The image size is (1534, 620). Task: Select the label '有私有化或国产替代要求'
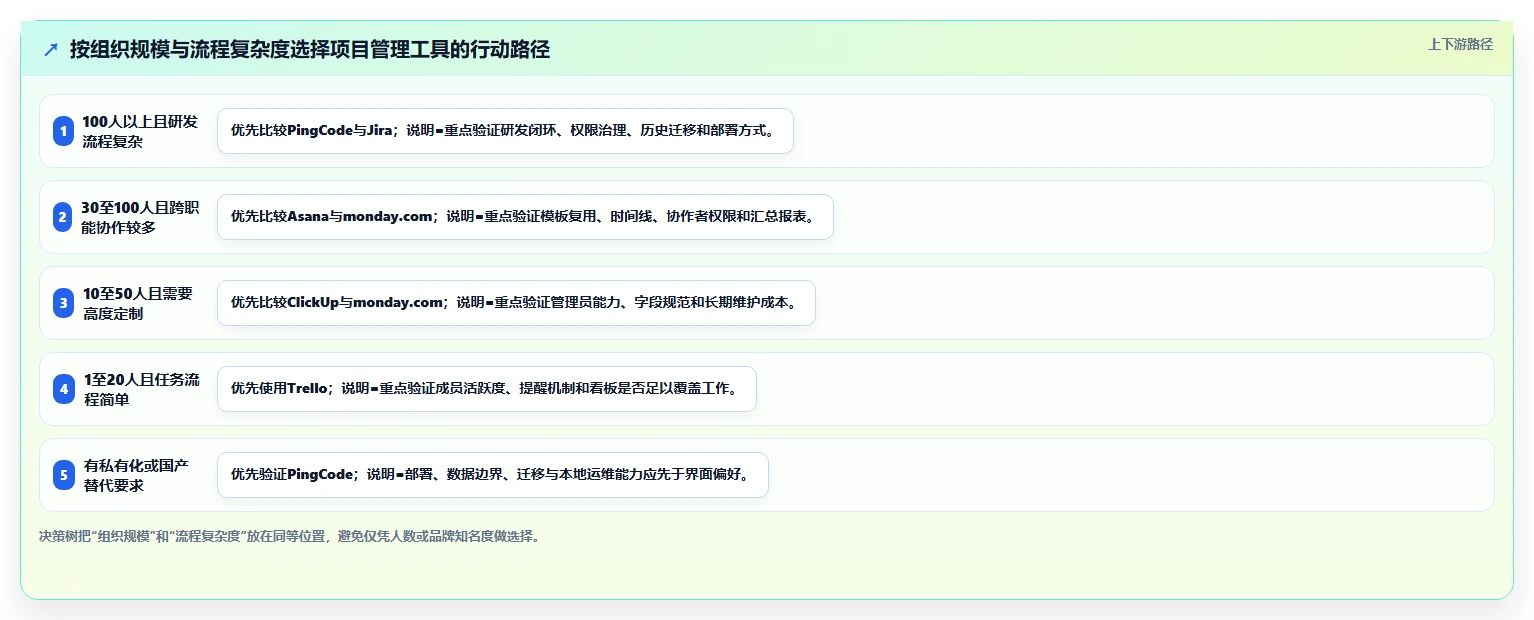[137, 475]
